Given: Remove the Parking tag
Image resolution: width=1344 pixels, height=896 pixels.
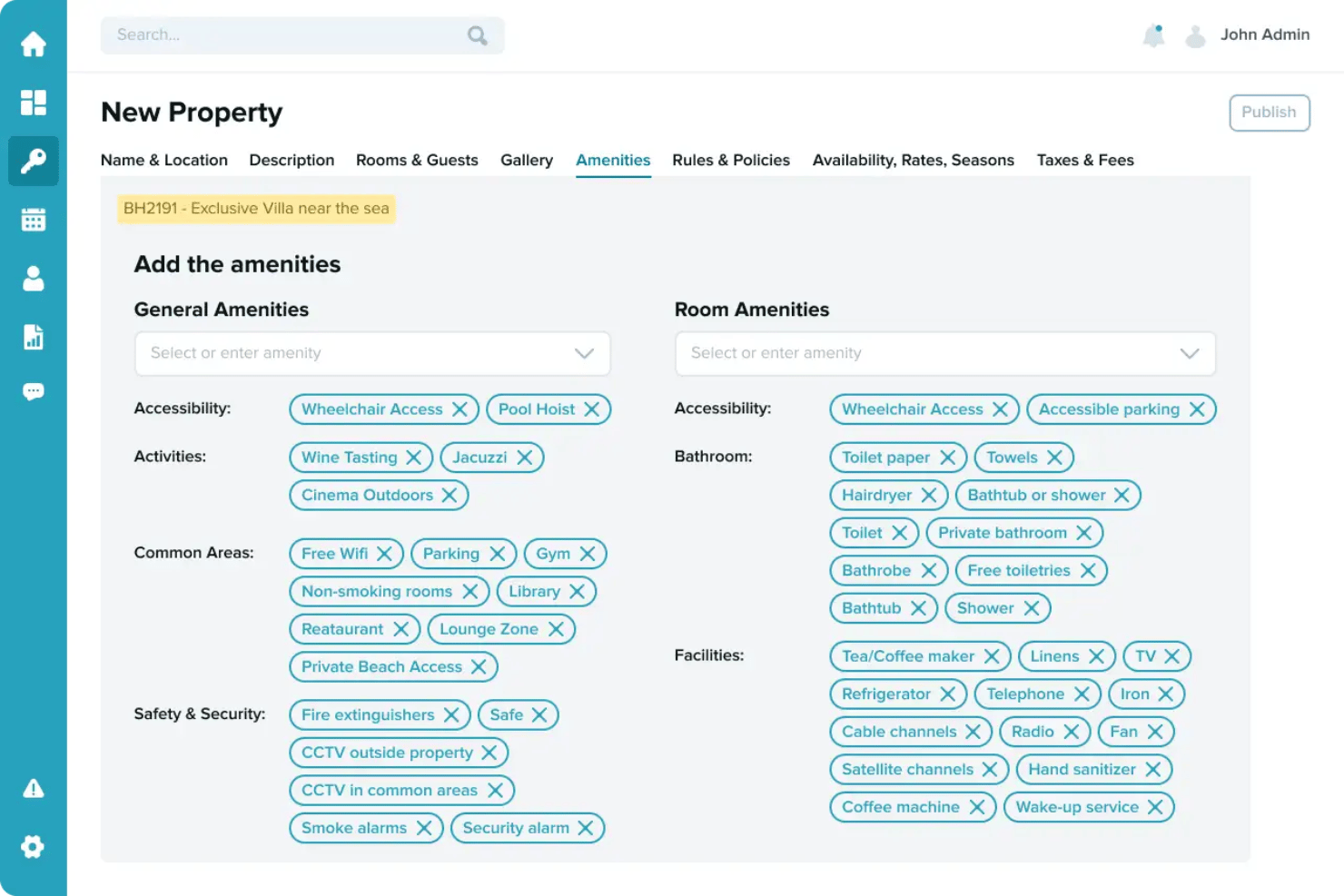Looking at the screenshot, I should (x=497, y=554).
